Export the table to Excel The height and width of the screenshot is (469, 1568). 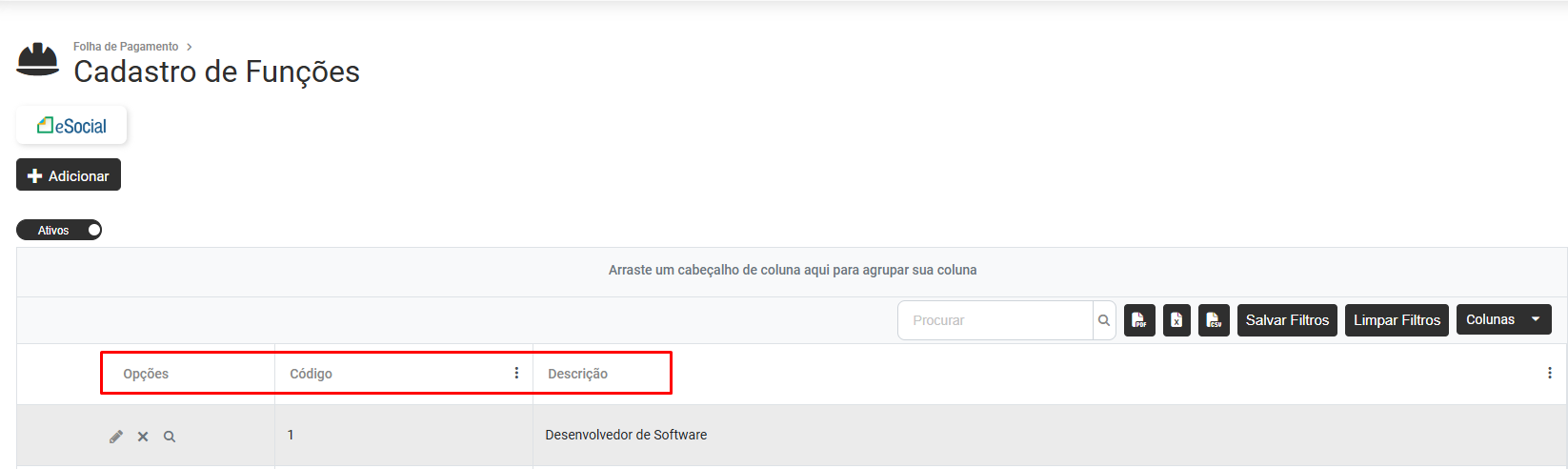(1176, 320)
